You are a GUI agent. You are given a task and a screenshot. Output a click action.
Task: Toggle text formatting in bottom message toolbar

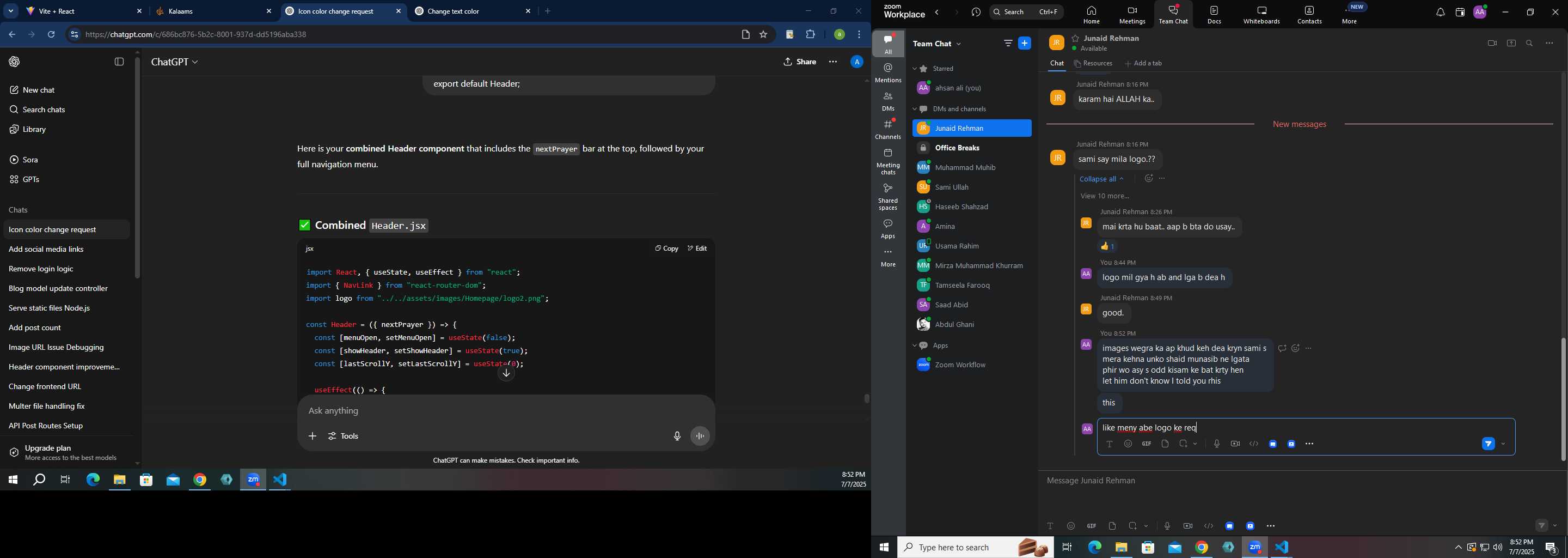pos(1050,526)
